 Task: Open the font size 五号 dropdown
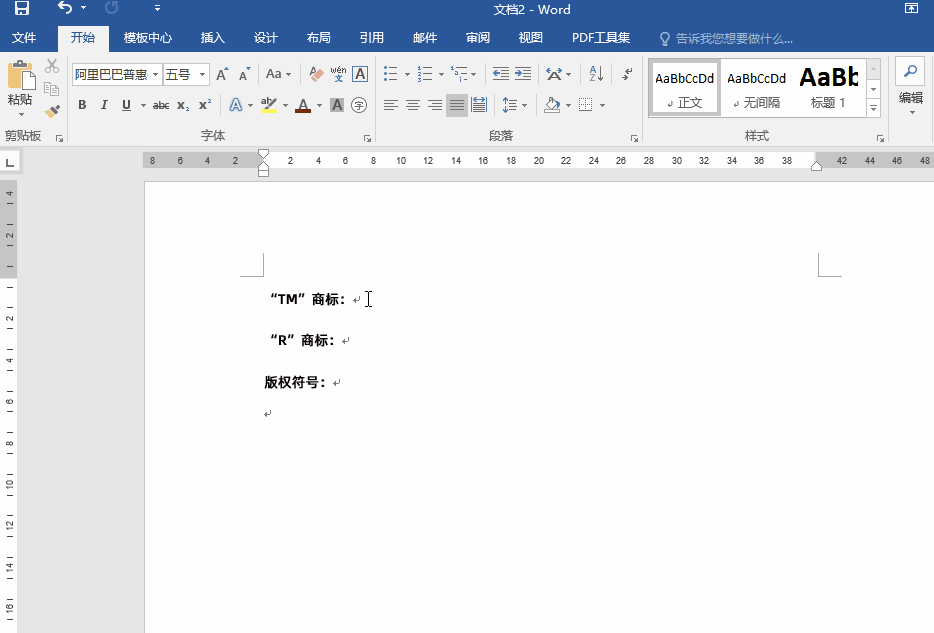pos(203,75)
